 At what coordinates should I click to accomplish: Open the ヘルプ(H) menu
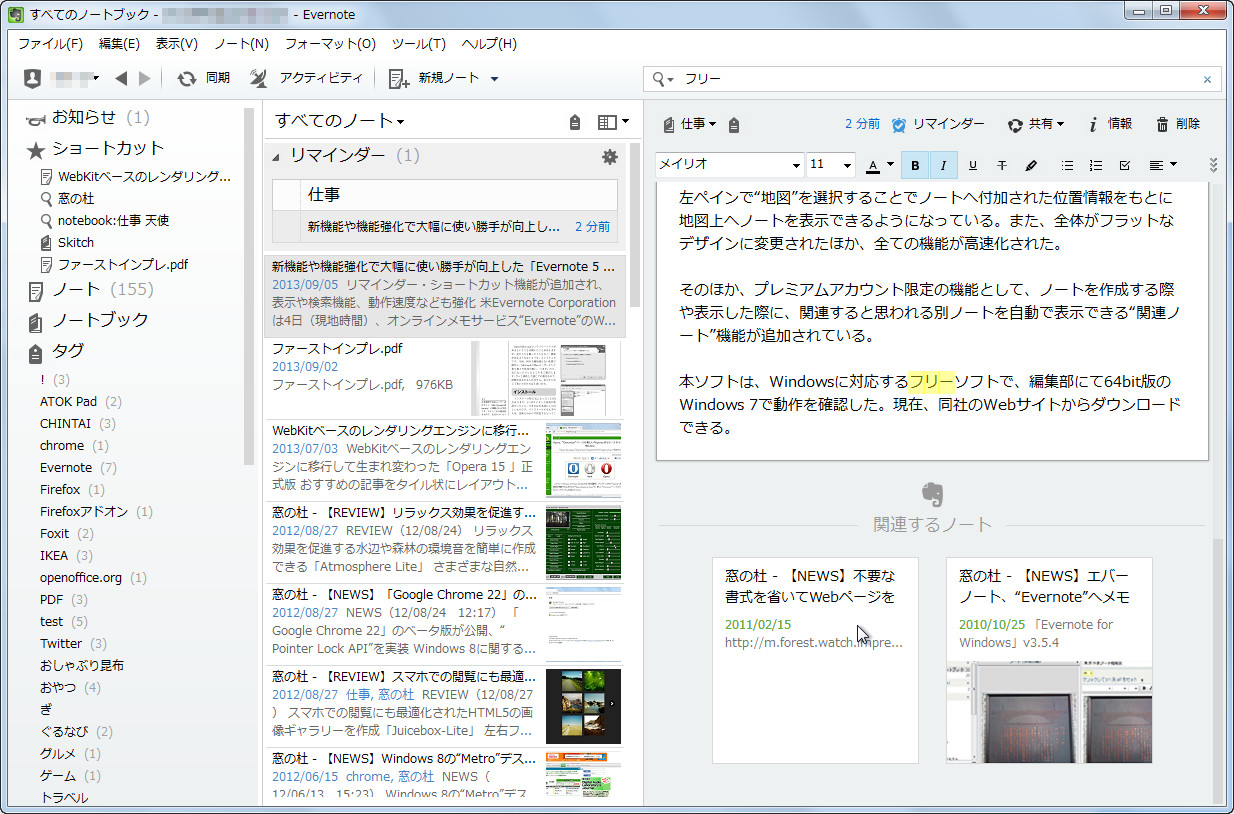pyautogui.click(x=489, y=44)
